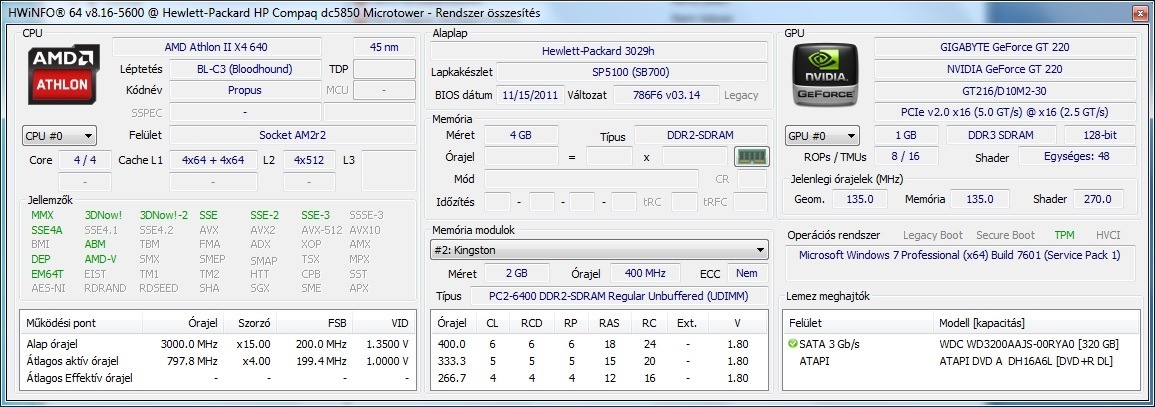Click the '4 GB' memory size field
Image resolution: width=1155 pixels, height=407 pixels.
[x=521, y=135]
